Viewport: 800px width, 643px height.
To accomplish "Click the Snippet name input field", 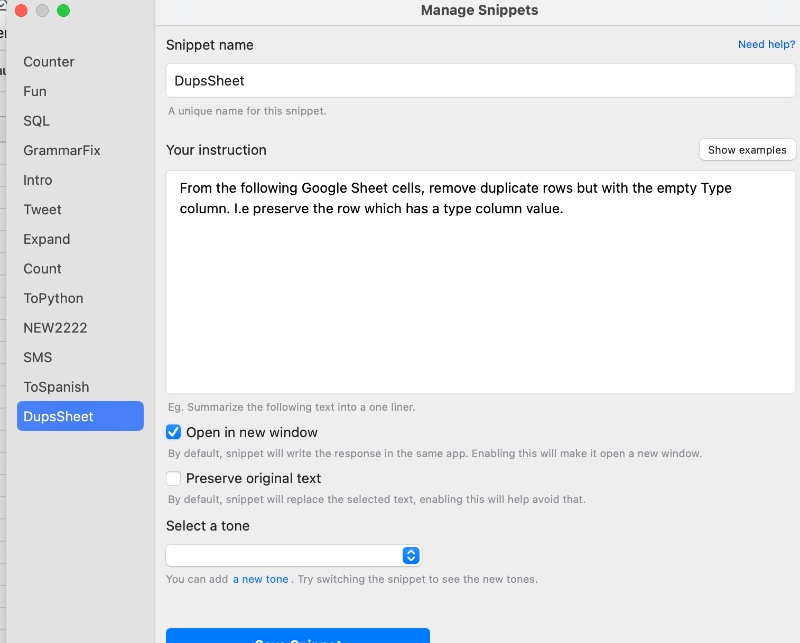I will [480, 81].
